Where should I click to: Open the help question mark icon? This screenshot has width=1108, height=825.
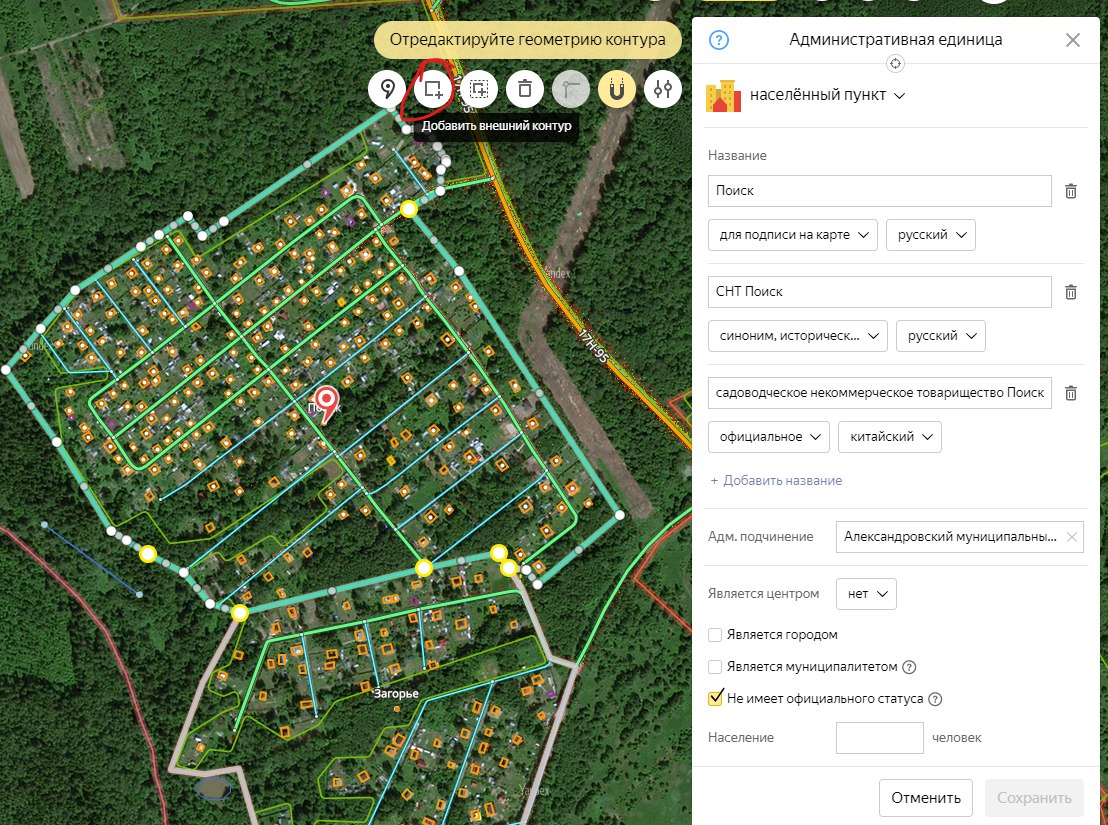[719, 40]
